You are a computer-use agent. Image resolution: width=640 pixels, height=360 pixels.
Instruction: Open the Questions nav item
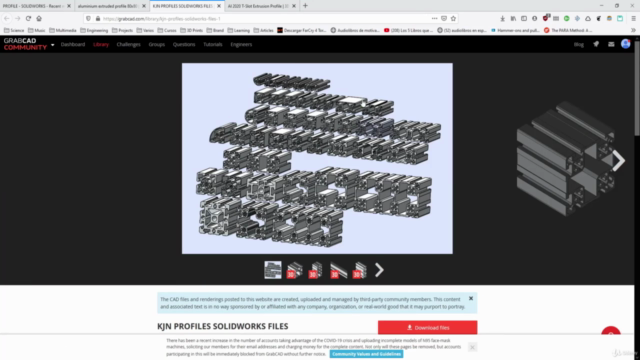coord(184,44)
